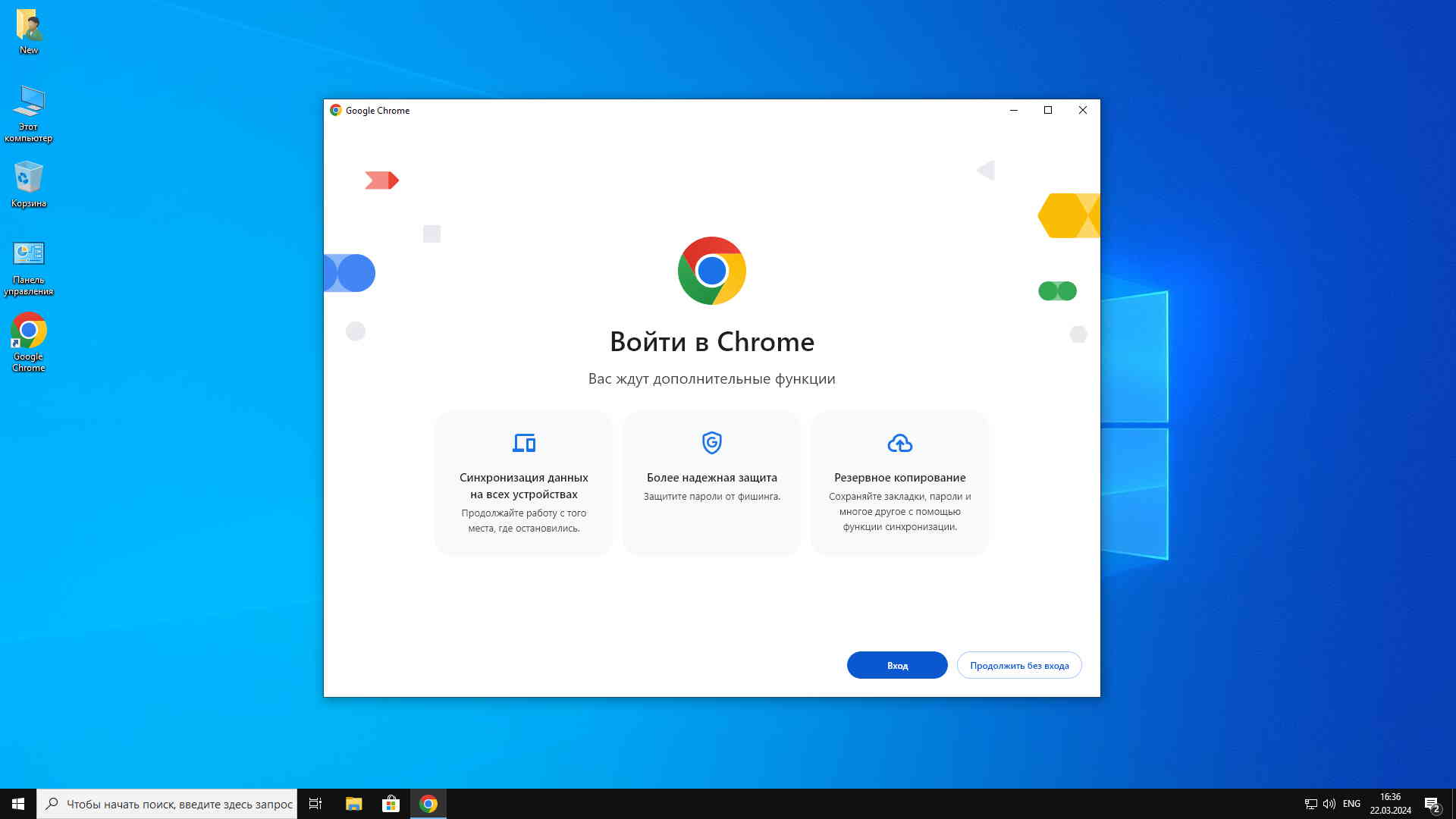Open Этот компьютер desktop icon
1456x819 pixels.
tap(28, 102)
